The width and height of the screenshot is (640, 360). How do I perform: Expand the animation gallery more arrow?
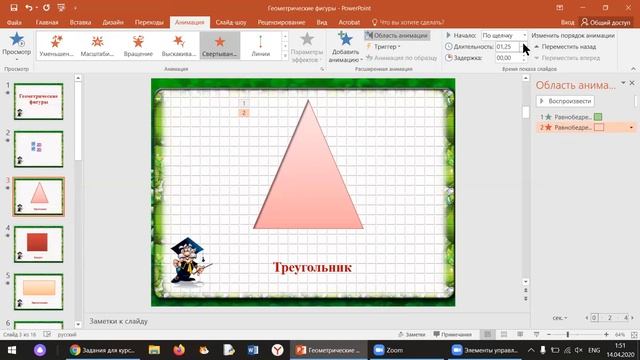coord(285,56)
